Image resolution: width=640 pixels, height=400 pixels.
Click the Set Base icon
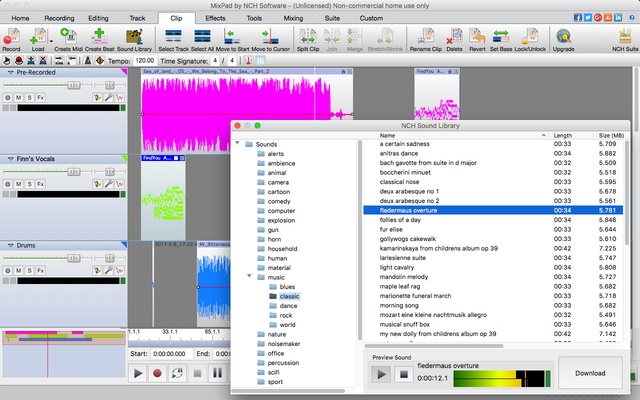point(501,40)
